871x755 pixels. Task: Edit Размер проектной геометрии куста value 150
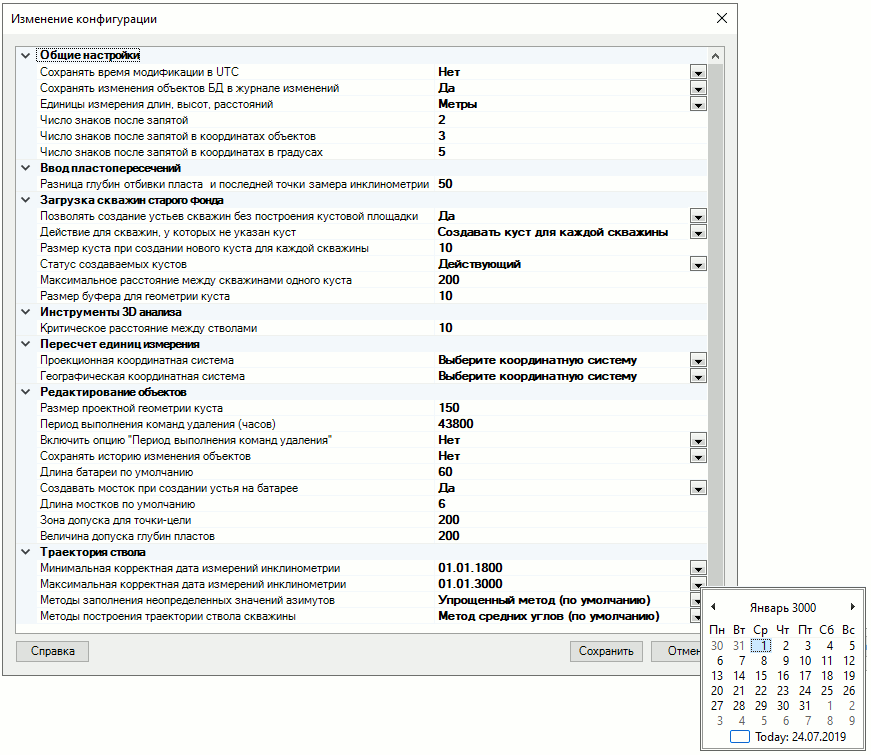tap(570, 408)
